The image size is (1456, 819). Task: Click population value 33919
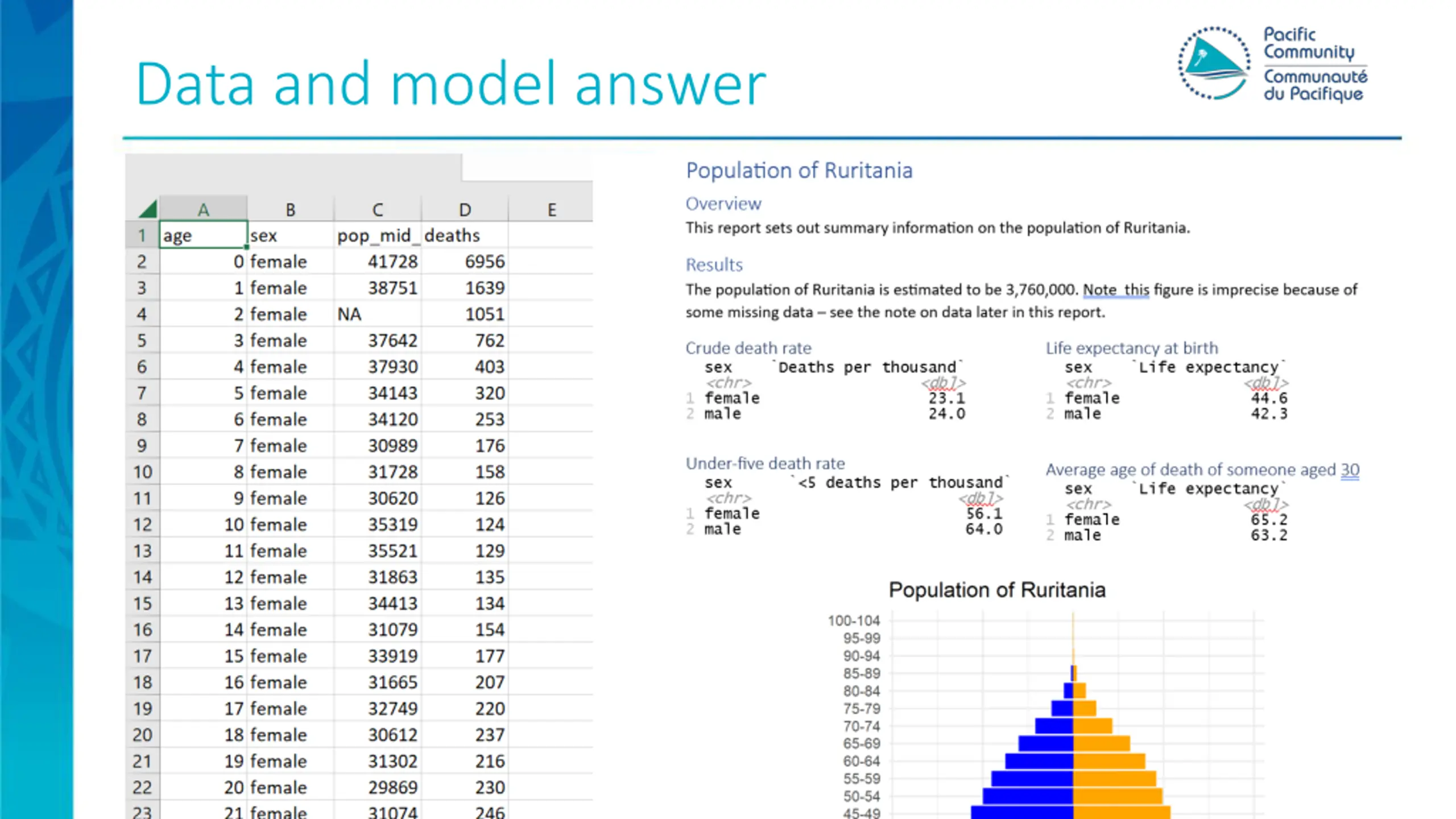click(392, 656)
